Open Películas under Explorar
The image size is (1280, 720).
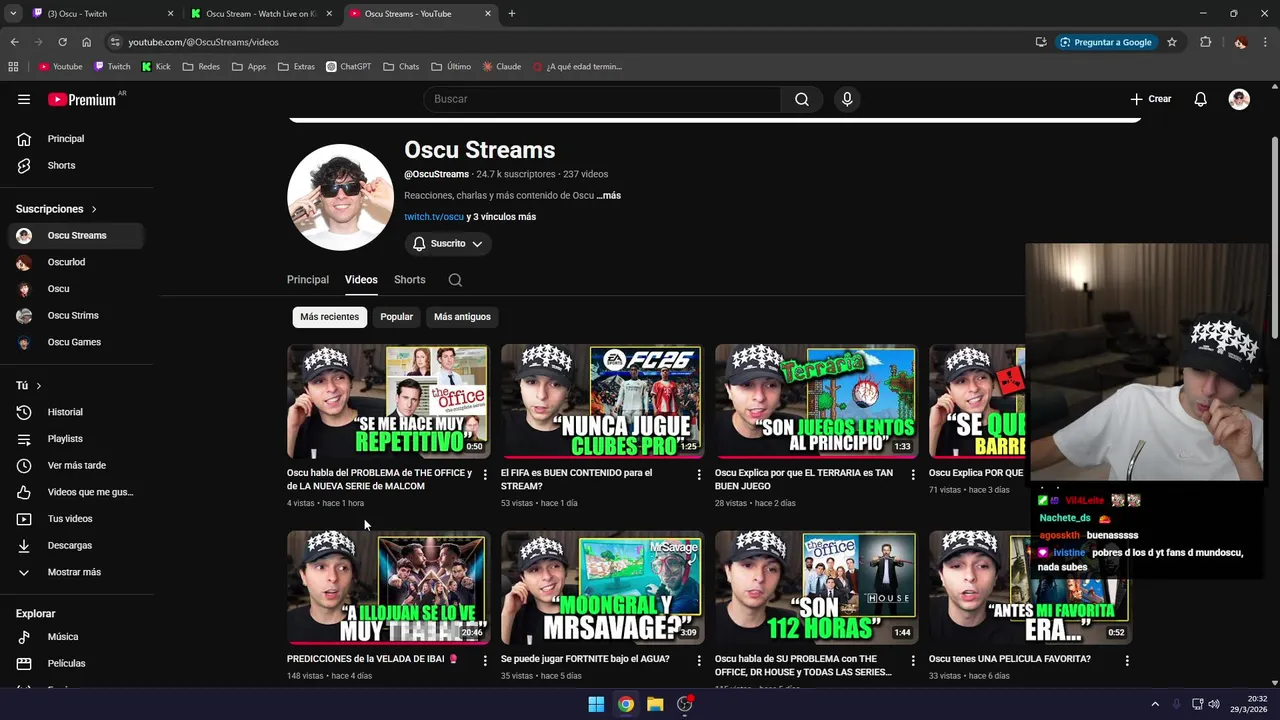point(76,663)
